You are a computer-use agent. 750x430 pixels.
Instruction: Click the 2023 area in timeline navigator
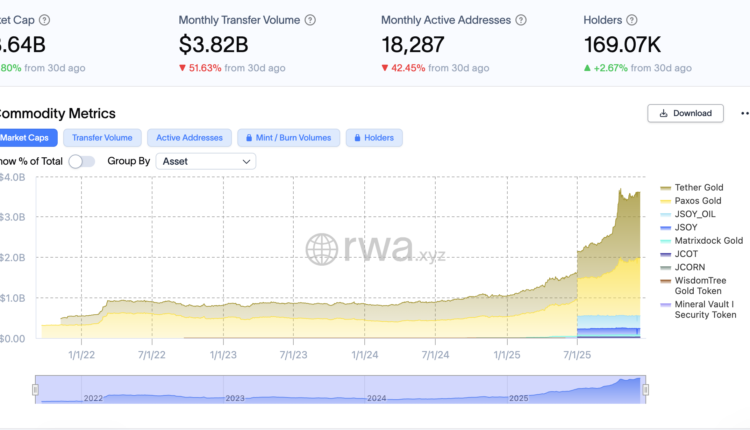235,397
